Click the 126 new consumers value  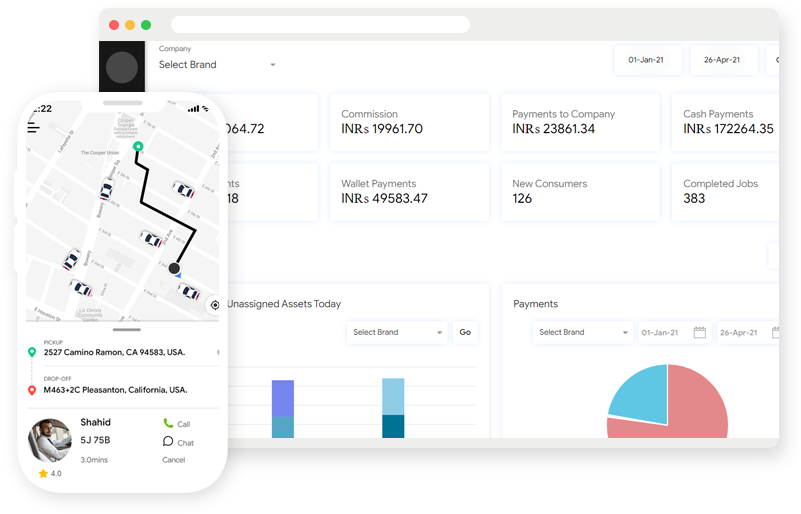coord(522,198)
